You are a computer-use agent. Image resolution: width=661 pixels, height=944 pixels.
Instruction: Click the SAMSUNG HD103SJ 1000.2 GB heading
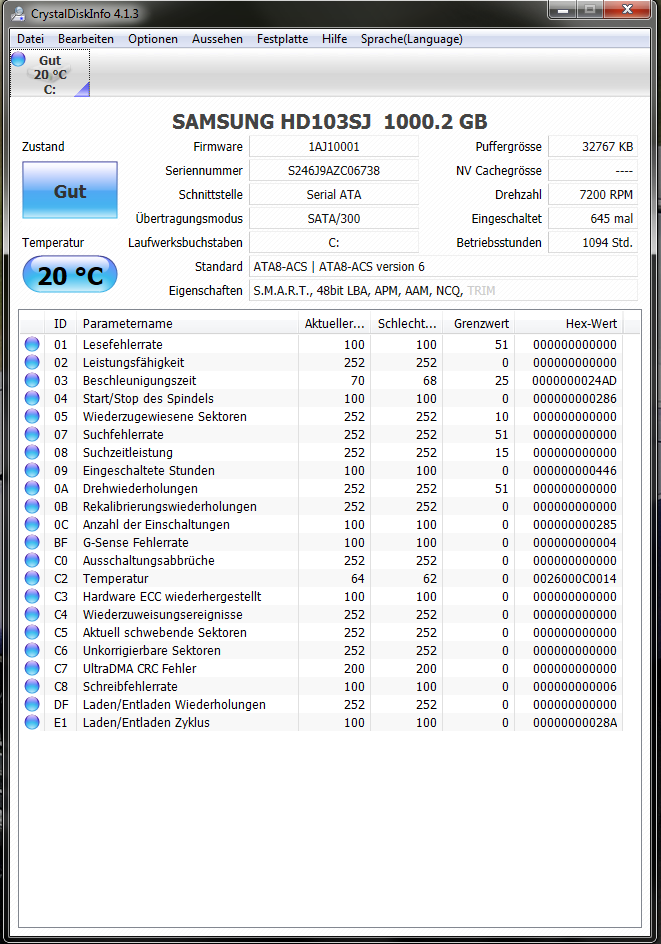(x=330, y=122)
